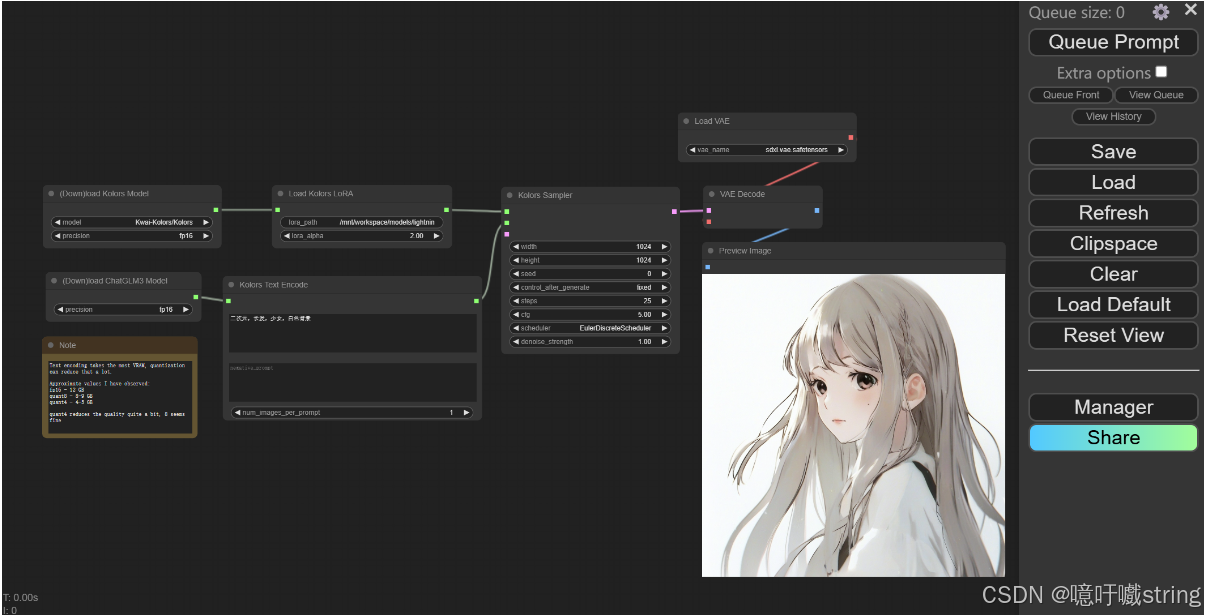This screenshot has height=615, width=1205.
Task: Open the View Queue list
Action: pos(1156,95)
